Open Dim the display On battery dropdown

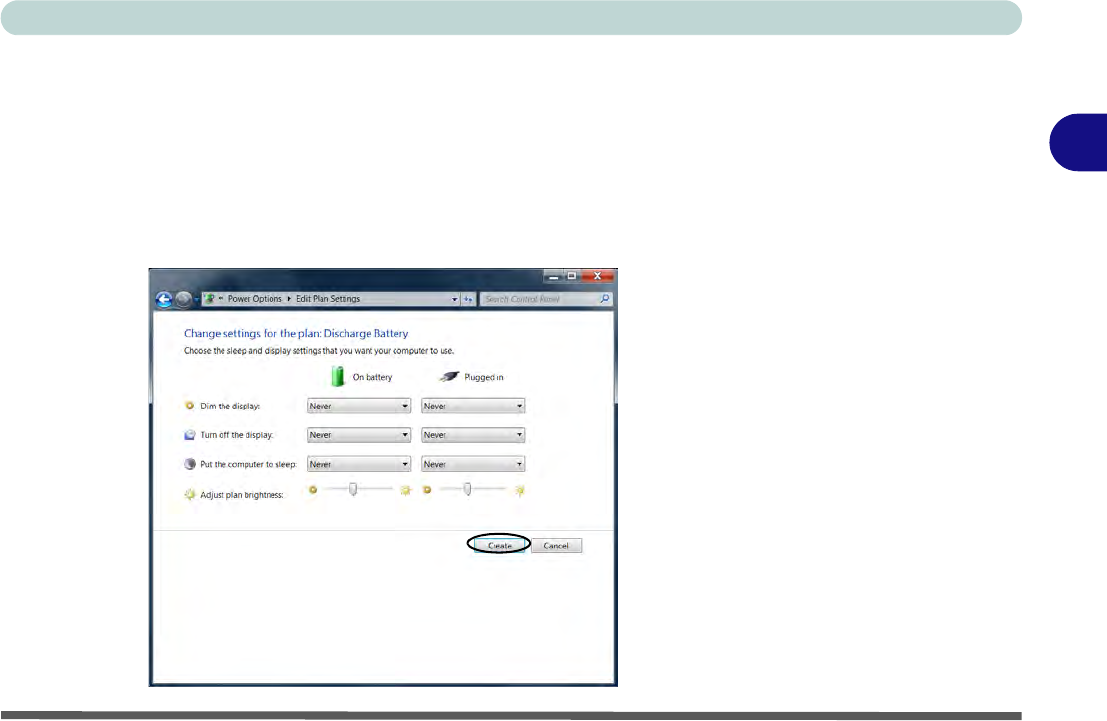pyautogui.click(x=359, y=406)
